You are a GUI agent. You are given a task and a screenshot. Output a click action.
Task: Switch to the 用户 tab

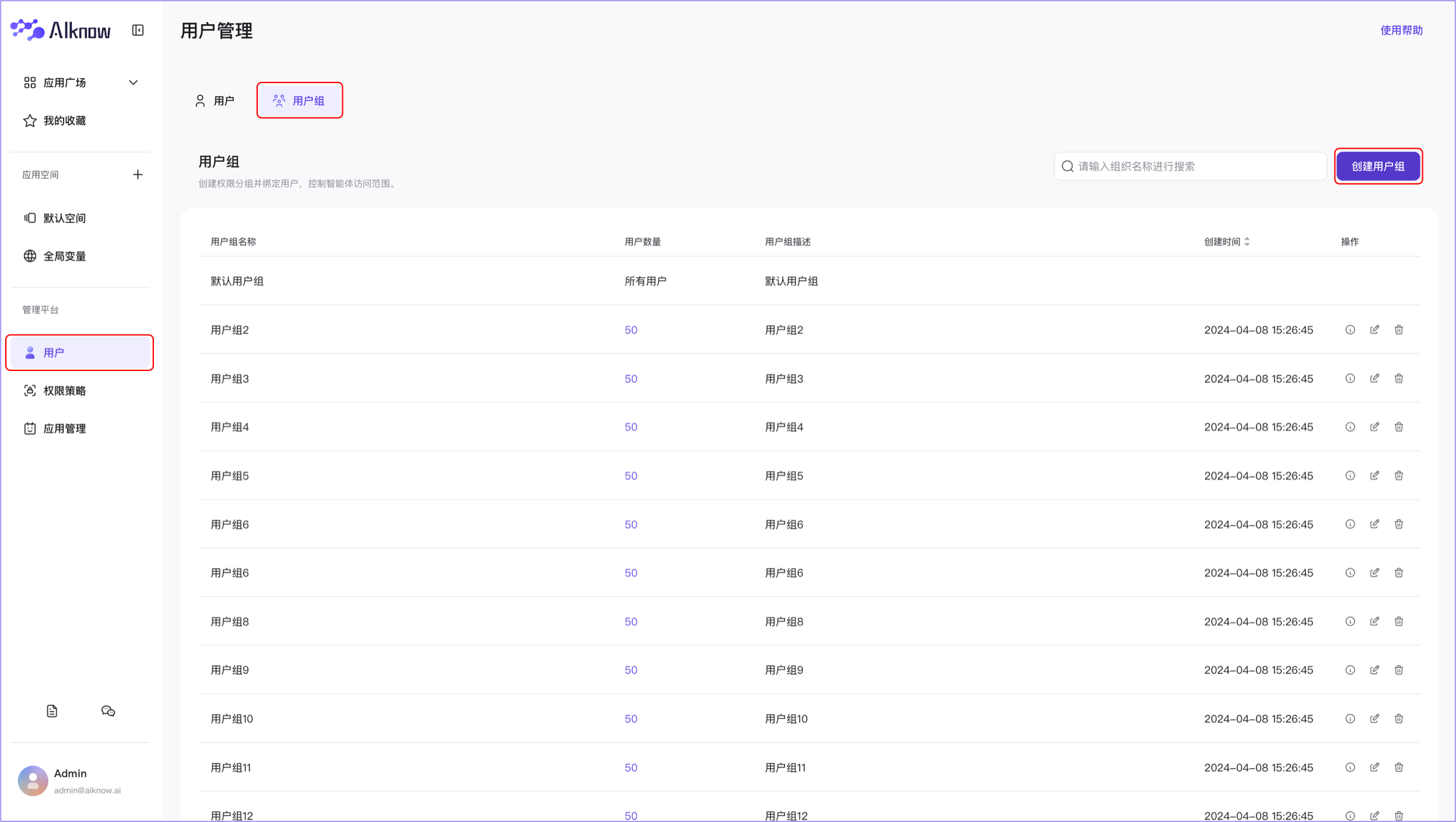215,101
